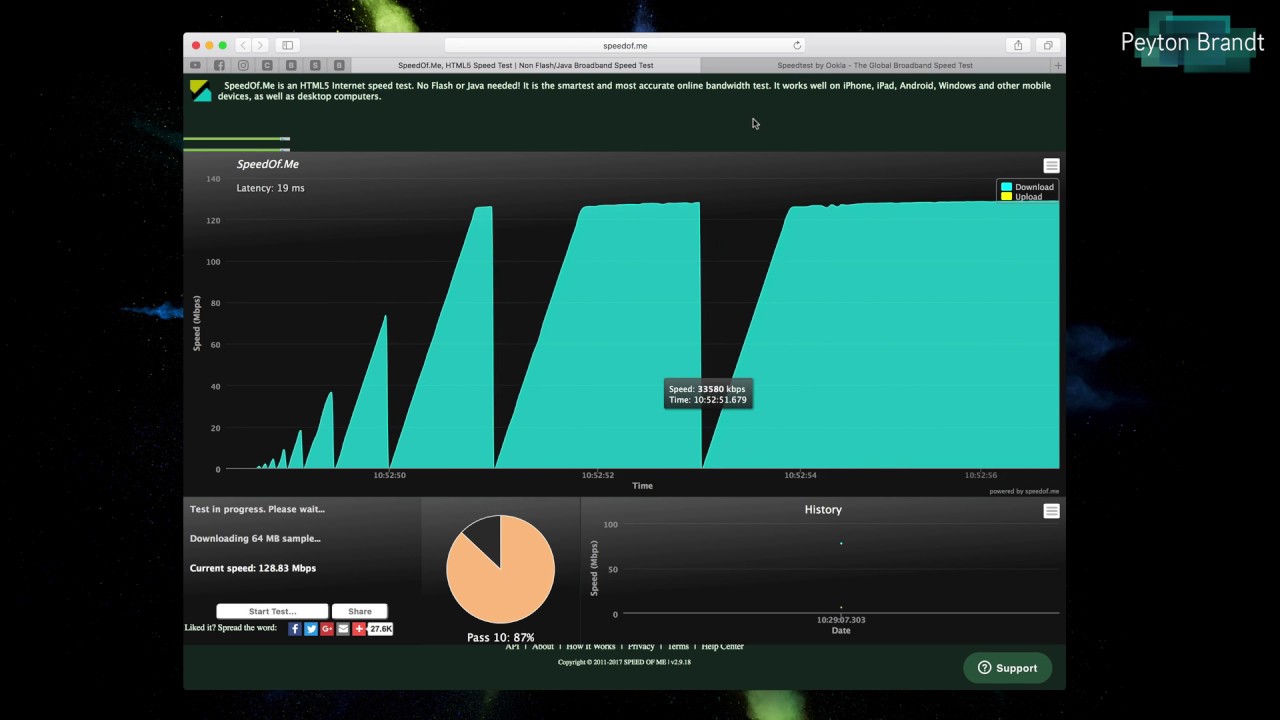Click the 'Downloading 64 MB sample...' status text
The height and width of the screenshot is (720, 1280).
255,538
